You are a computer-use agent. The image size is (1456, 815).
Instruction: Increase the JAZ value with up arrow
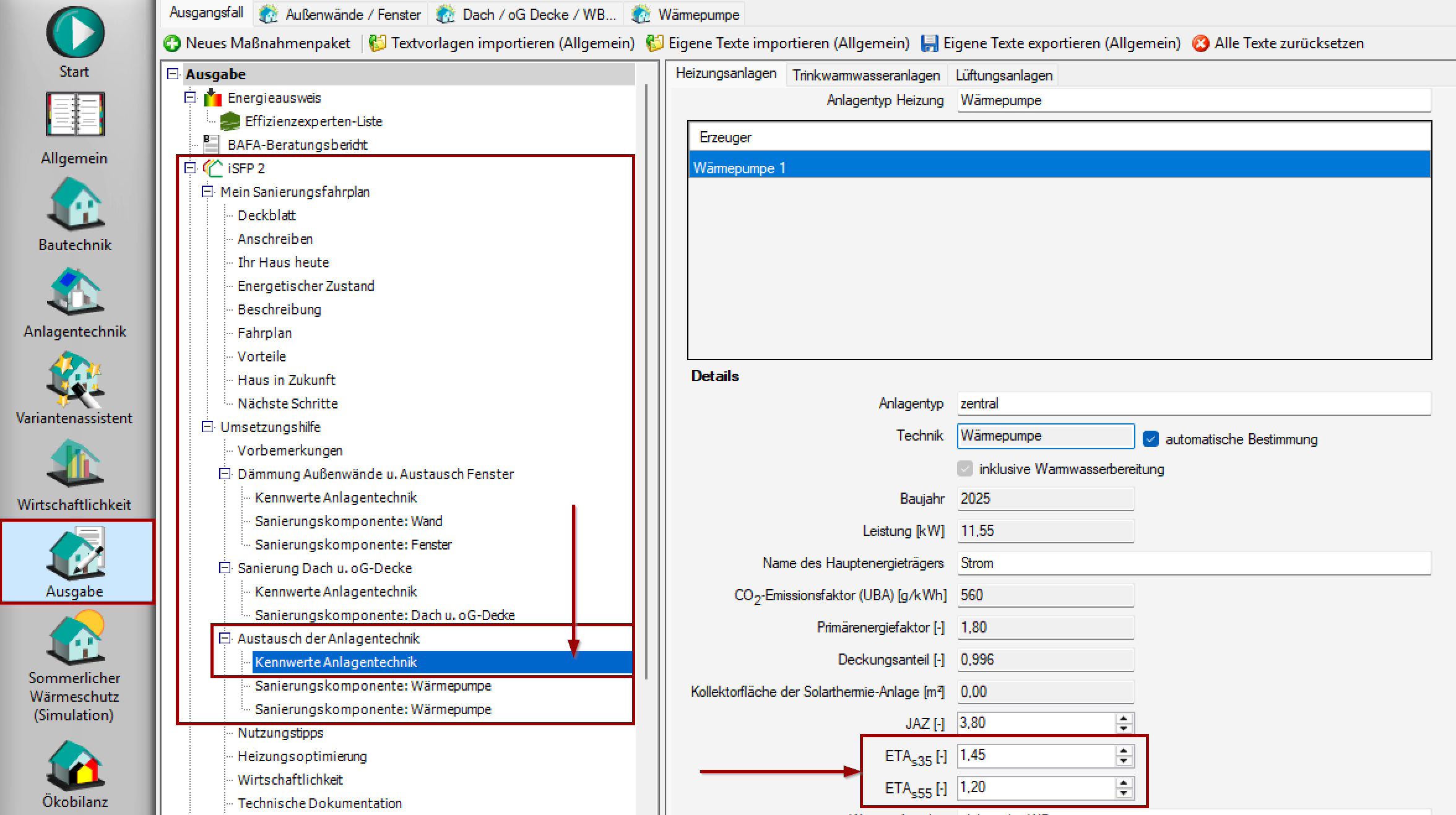1124,718
